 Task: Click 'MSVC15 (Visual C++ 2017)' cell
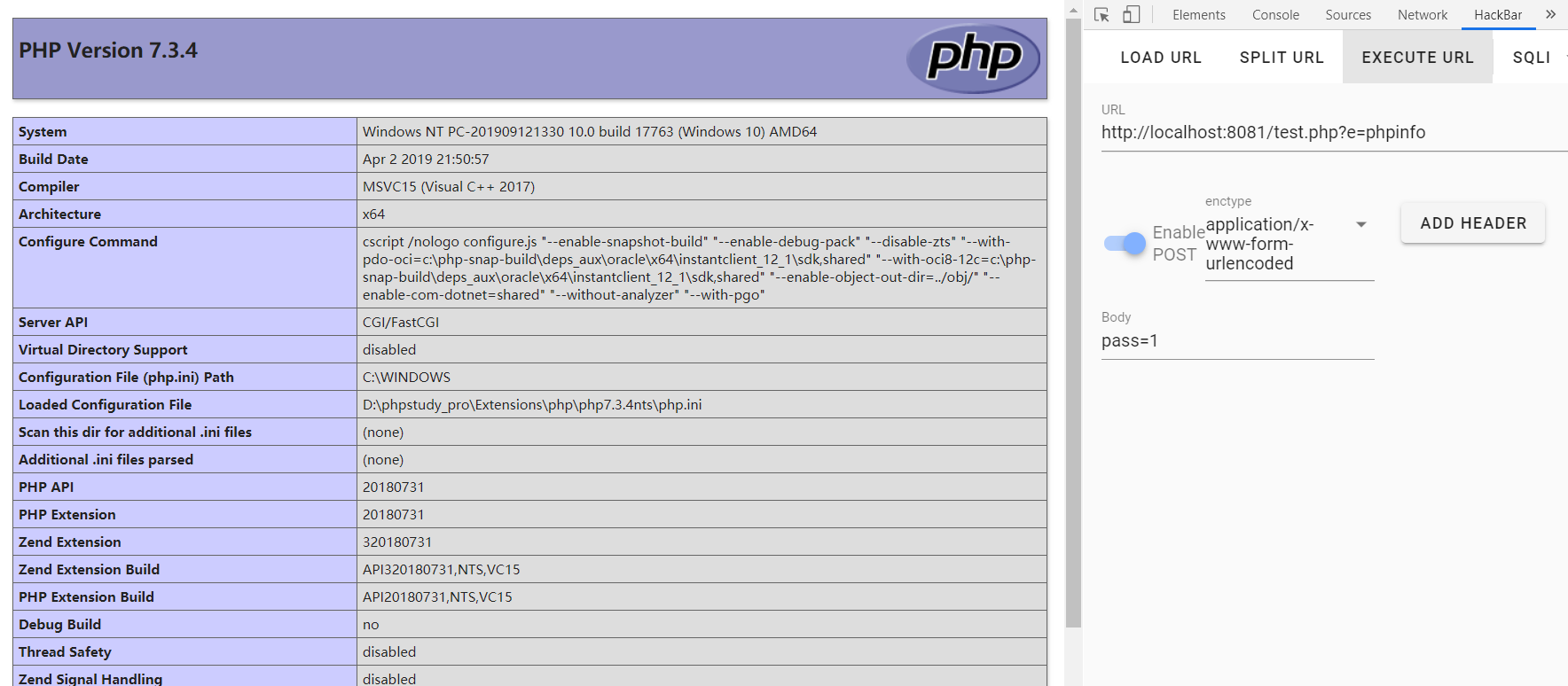[x=449, y=187]
